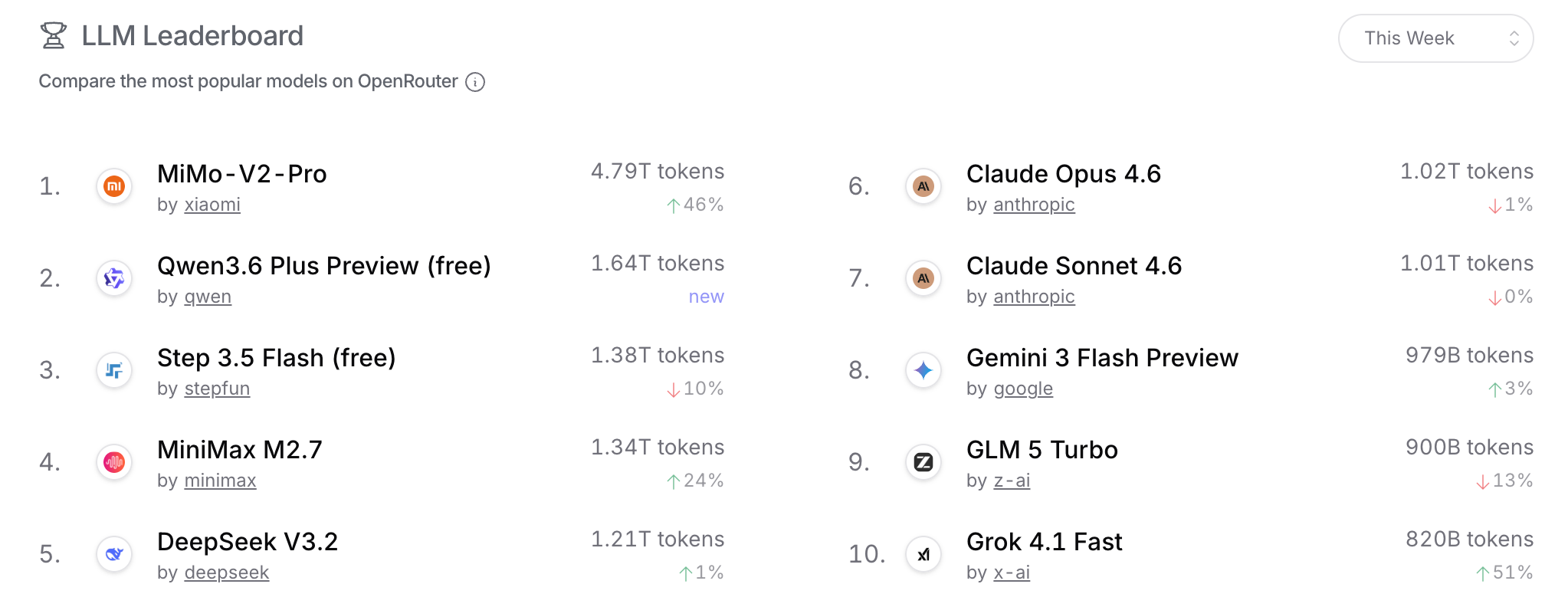Open the xiaomi provider link
This screenshot has width=1568, height=607.
coord(212,205)
